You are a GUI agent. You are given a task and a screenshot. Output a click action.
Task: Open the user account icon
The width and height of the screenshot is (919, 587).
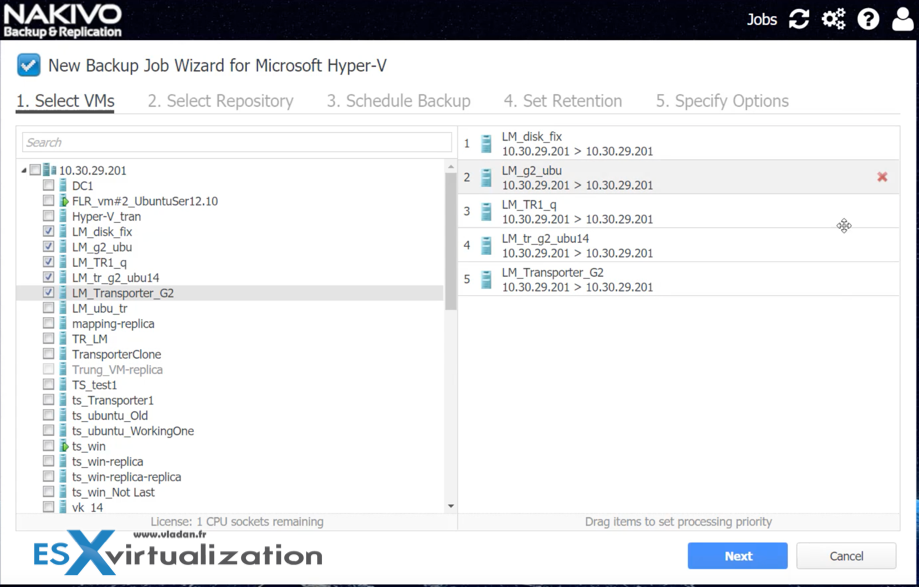click(903, 19)
